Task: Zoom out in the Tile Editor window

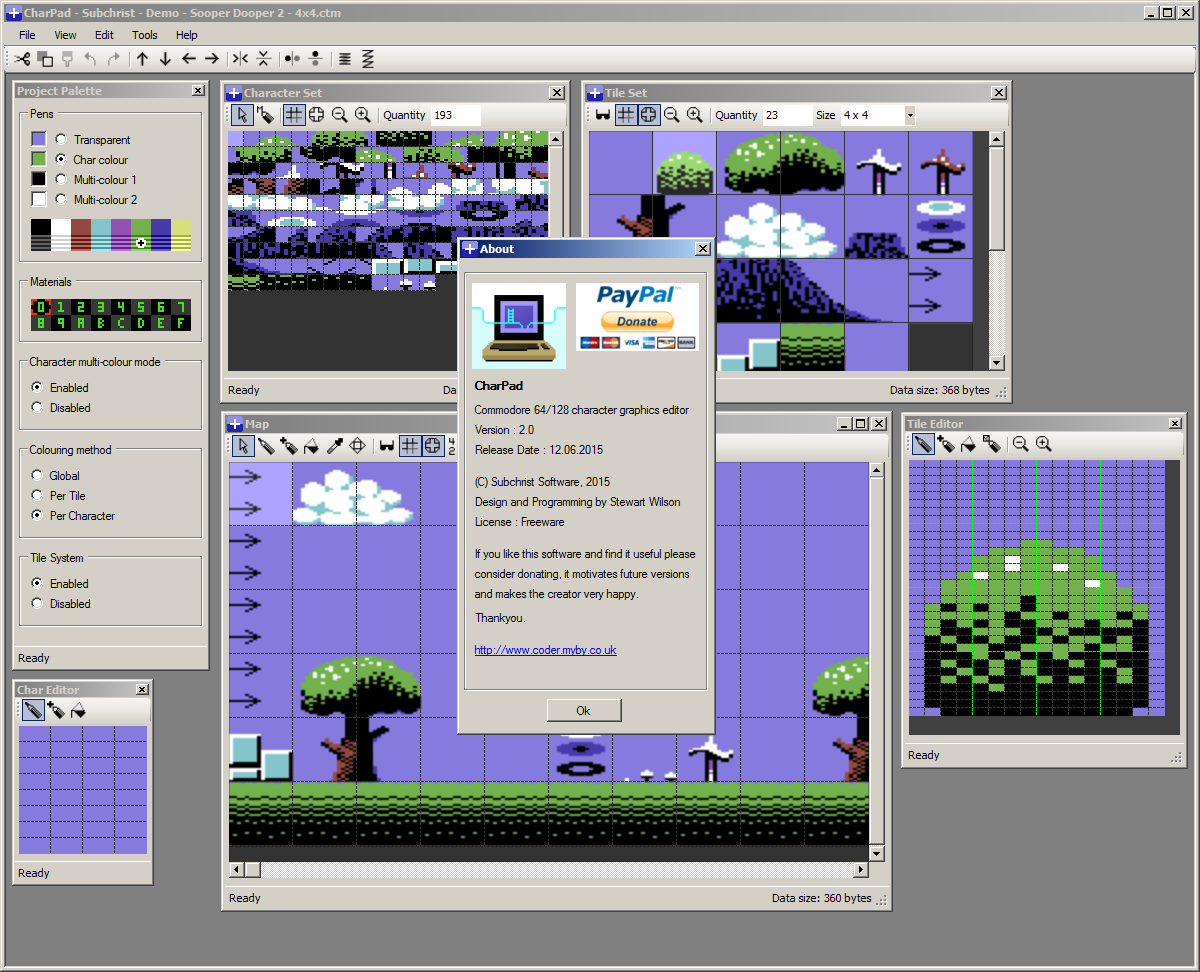Action: (x=1020, y=444)
